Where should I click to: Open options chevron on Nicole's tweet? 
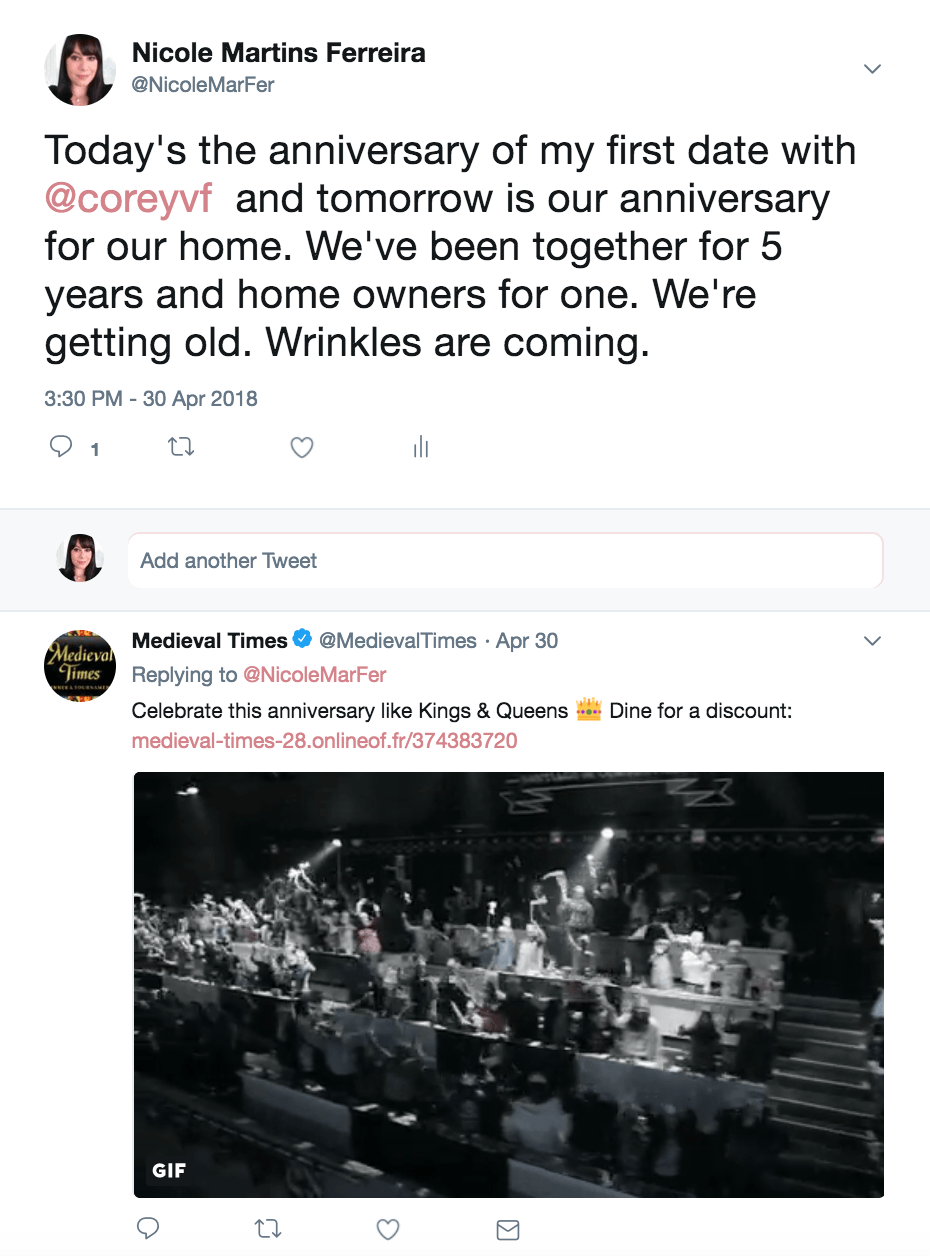point(872,69)
